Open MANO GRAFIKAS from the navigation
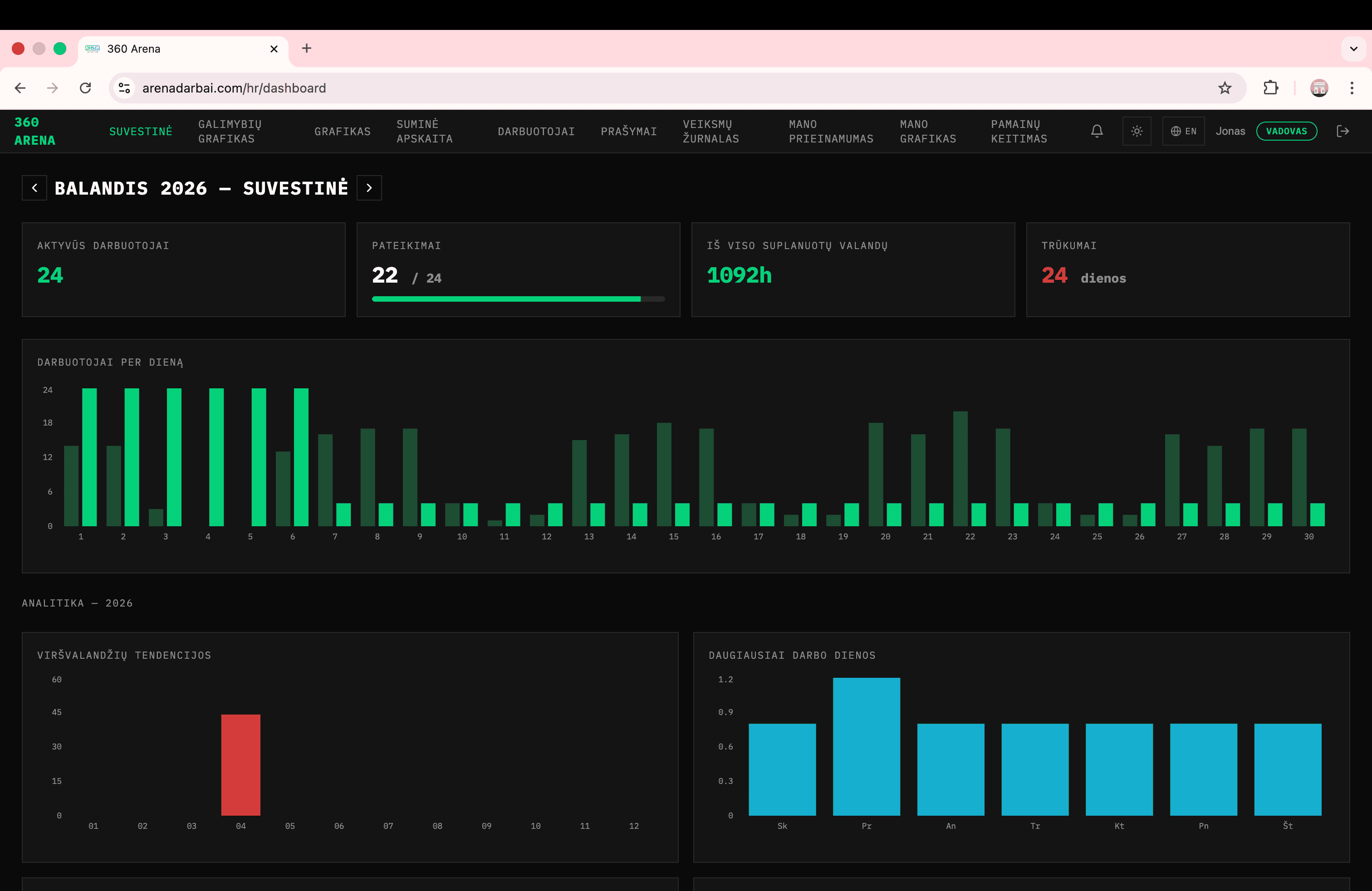Image resolution: width=1372 pixels, height=891 pixels. click(928, 131)
